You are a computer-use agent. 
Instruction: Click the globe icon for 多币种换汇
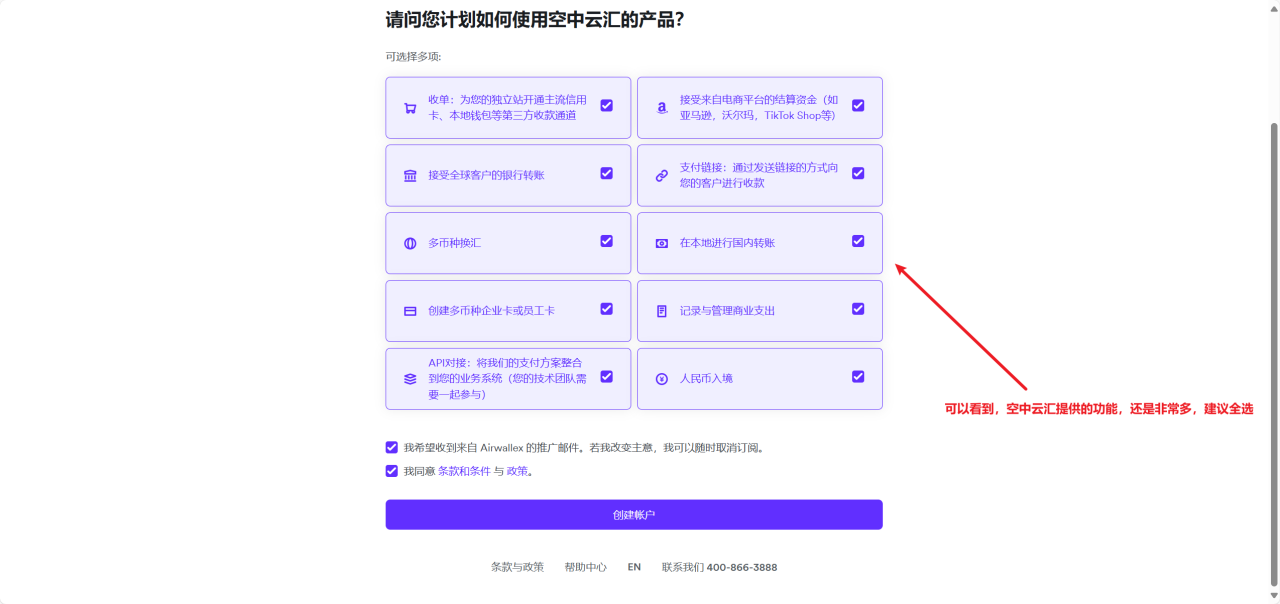point(410,243)
